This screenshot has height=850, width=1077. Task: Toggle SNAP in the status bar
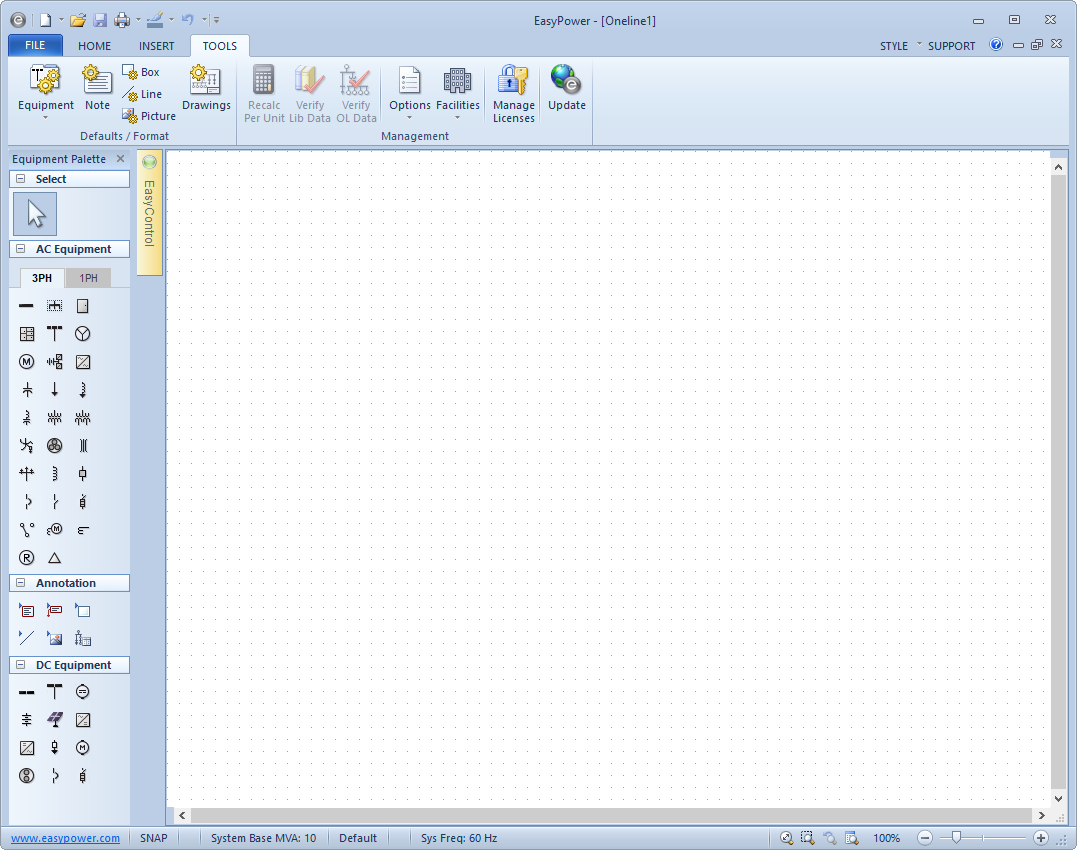[x=154, y=838]
